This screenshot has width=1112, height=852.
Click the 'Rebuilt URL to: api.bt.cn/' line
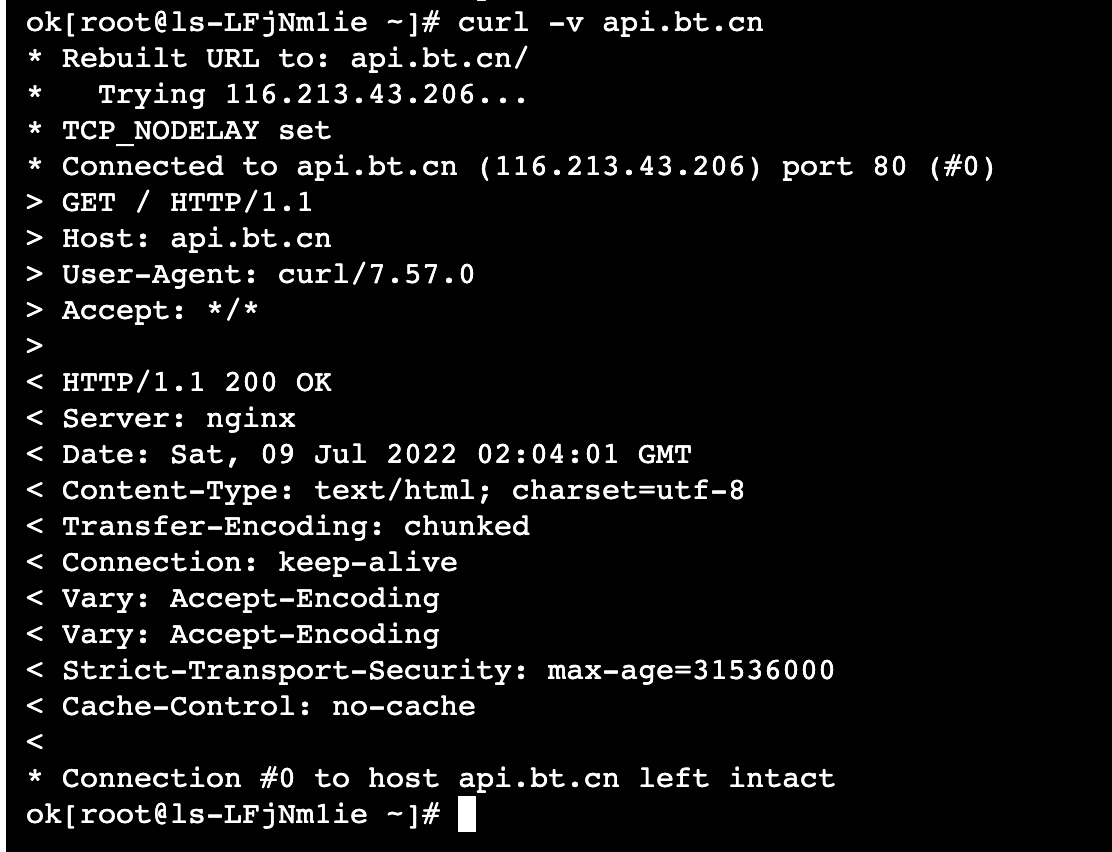295,58
